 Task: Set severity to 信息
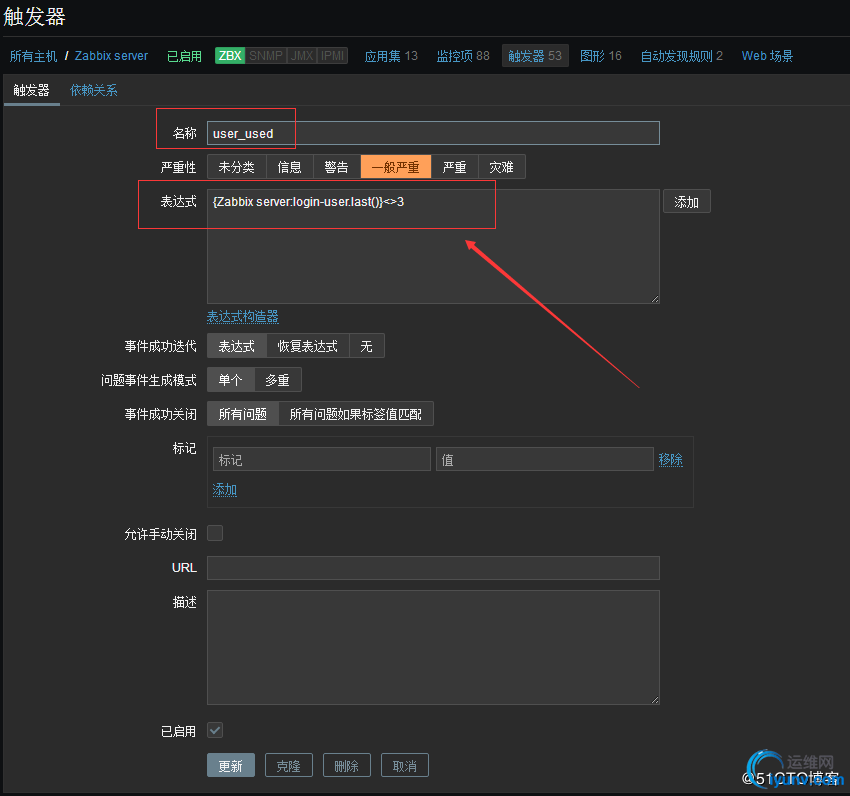[x=289, y=167]
